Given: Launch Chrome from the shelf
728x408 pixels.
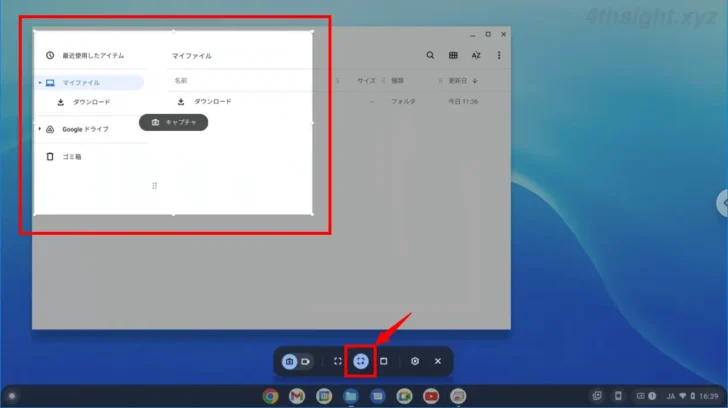Looking at the screenshot, I should (270, 396).
